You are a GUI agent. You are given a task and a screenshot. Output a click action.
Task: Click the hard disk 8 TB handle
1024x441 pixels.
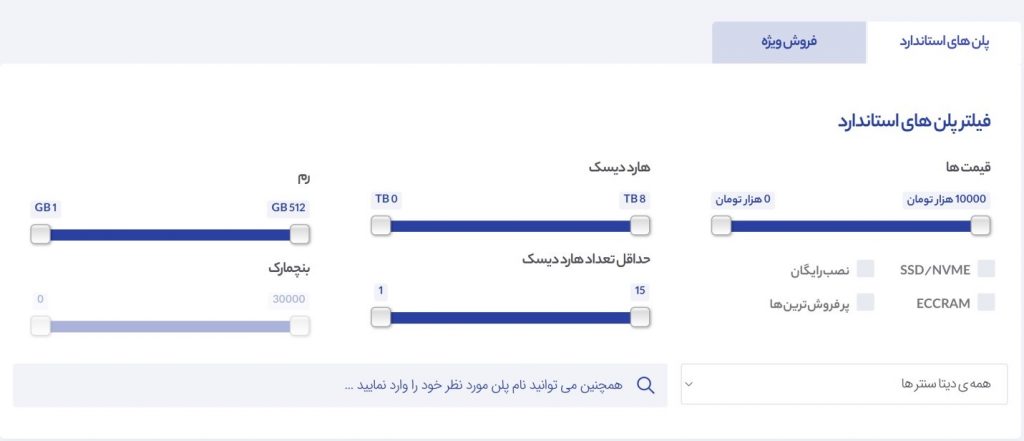click(640, 226)
